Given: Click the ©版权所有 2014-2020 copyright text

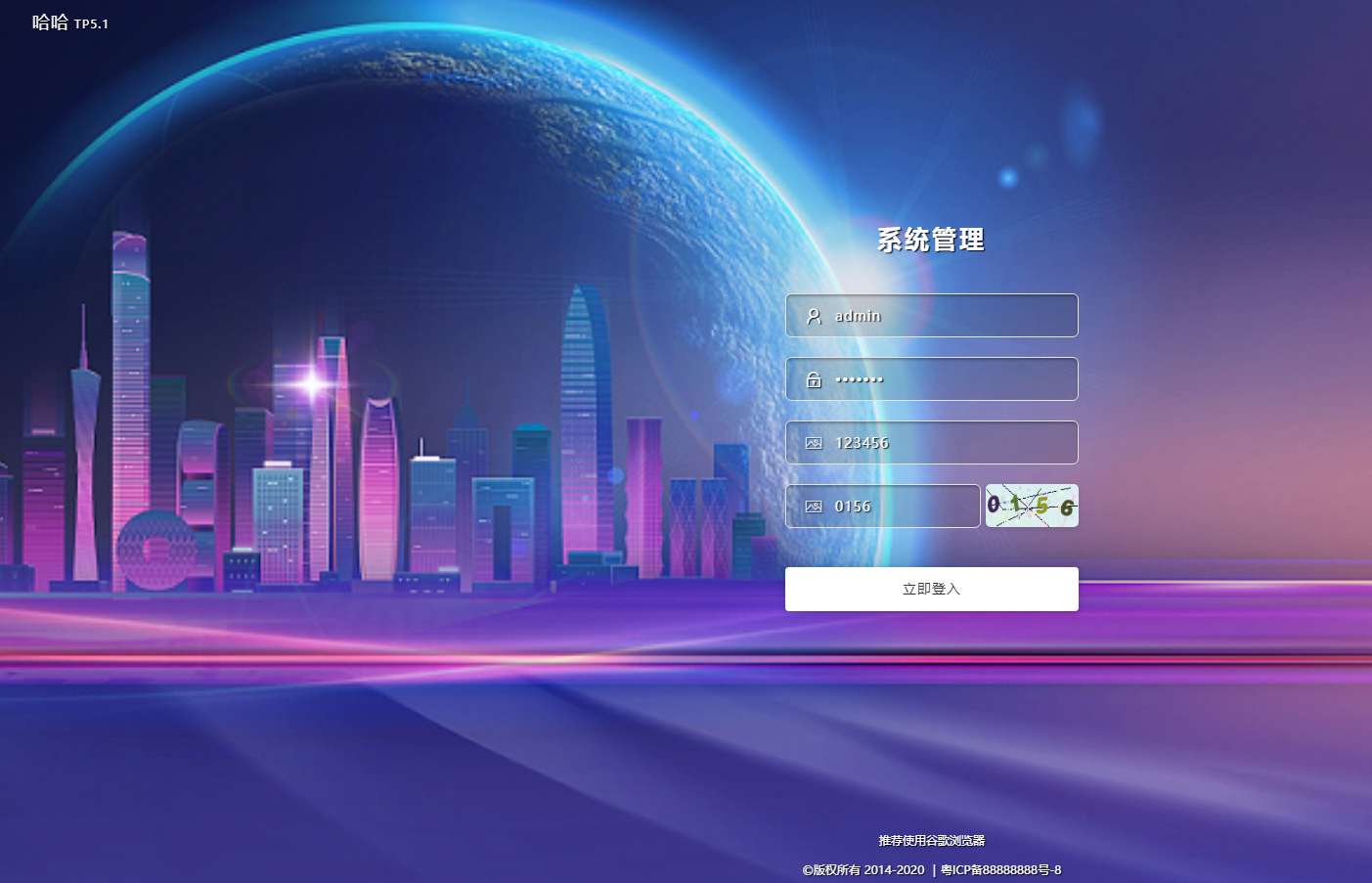Looking at the screenshot, I should 863,870.
